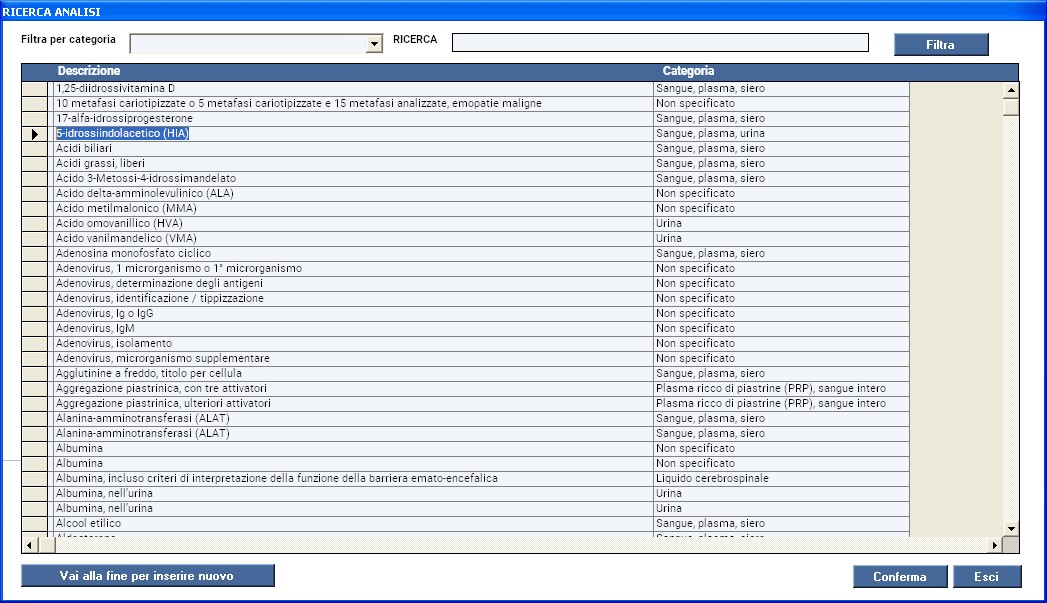Screen dimensions: 1047x603
Task: Click the horizontal scrollbar right arrow
Action: pyautogui.click(x=994, y=545)
